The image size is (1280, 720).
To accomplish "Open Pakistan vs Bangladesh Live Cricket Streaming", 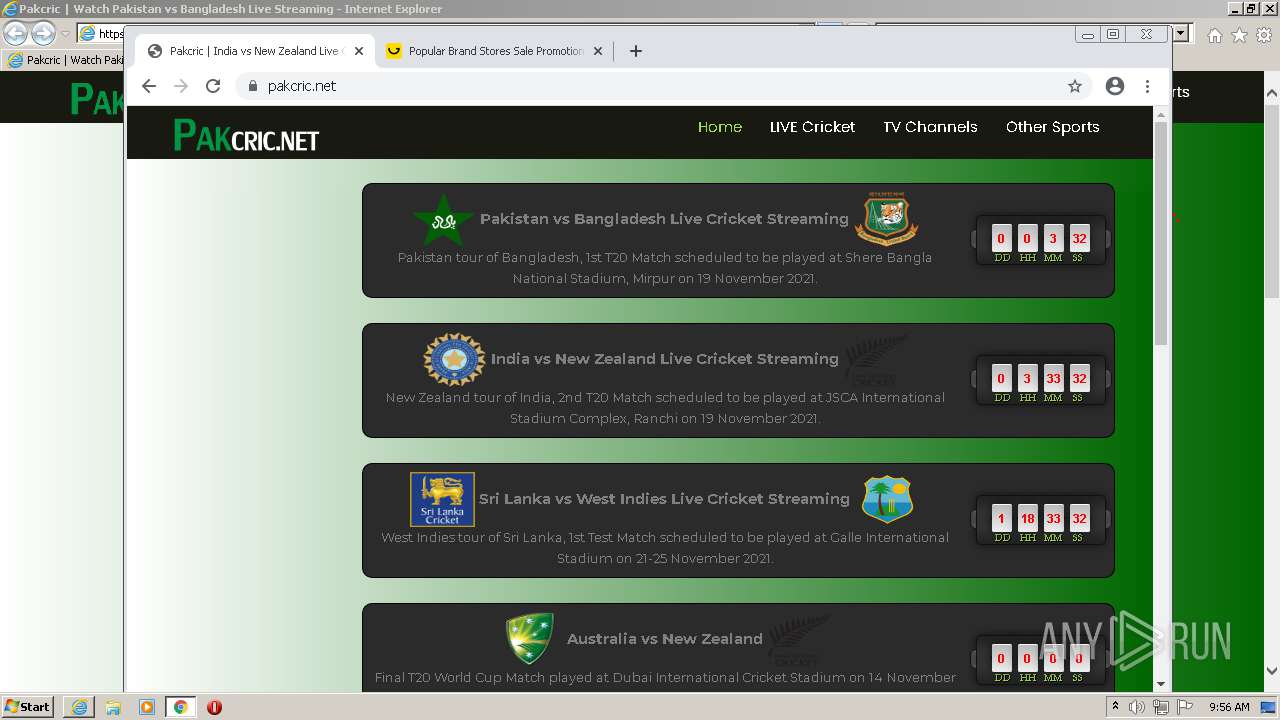I will pyautogui.click(x=664, y=219).
